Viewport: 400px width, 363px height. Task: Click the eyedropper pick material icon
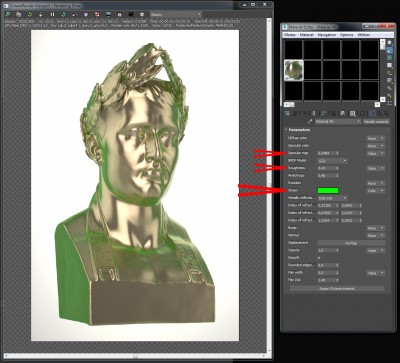click(310, 122)
